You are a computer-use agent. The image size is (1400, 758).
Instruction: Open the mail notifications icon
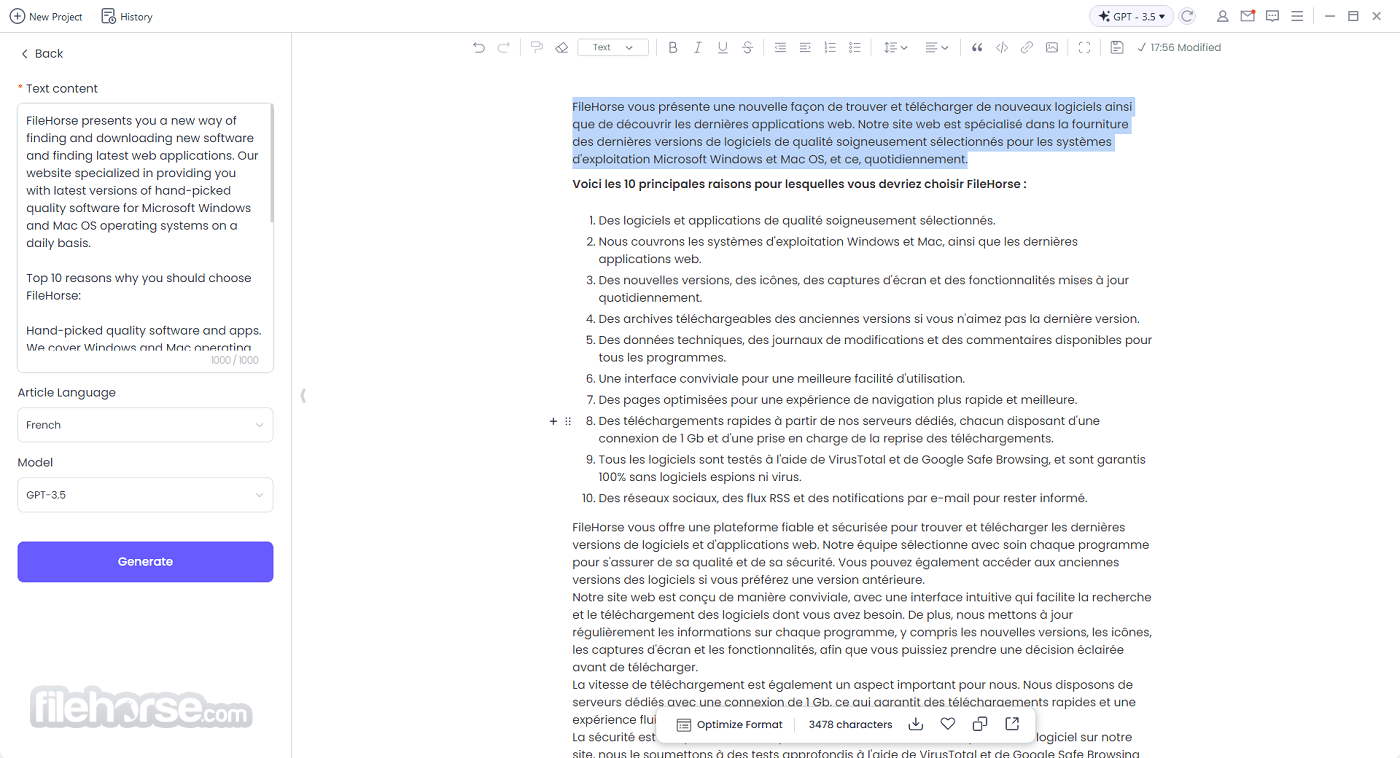pyautogui.click(x=1247, y=16)
